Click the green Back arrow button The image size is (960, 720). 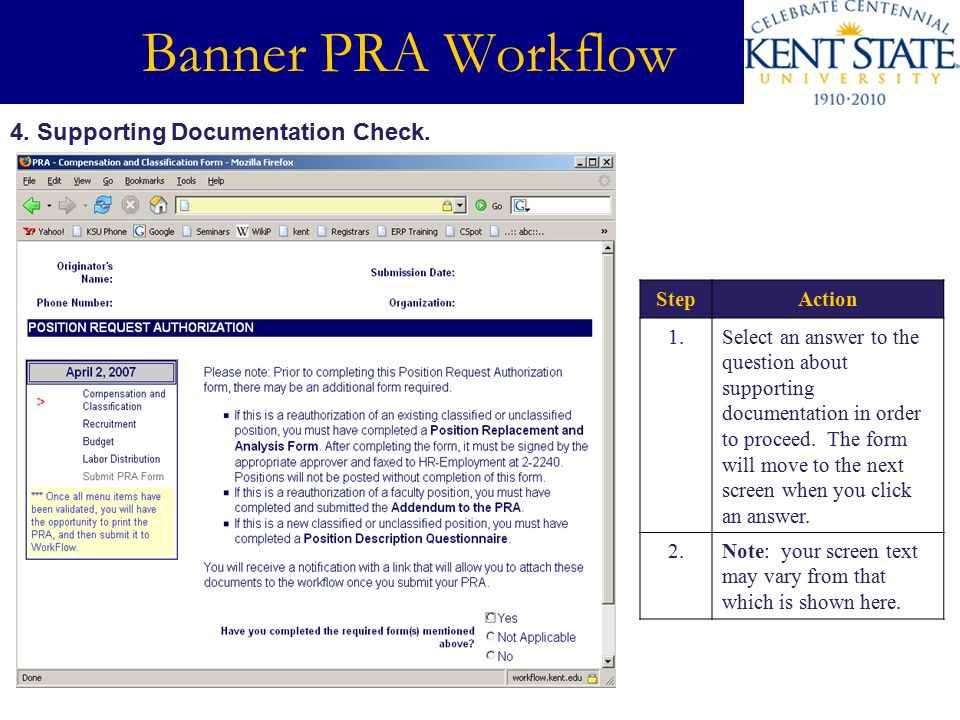click(31, 206)
